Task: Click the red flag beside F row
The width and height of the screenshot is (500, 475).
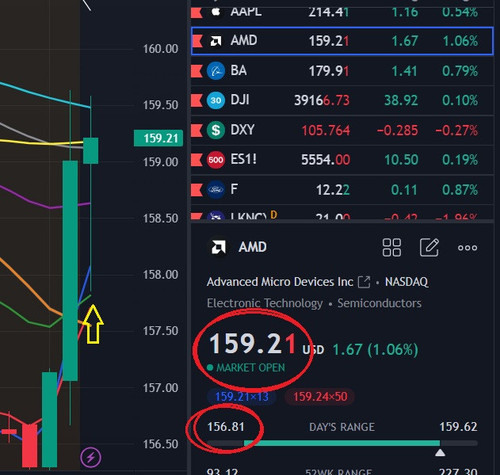Action: [197, 190]
